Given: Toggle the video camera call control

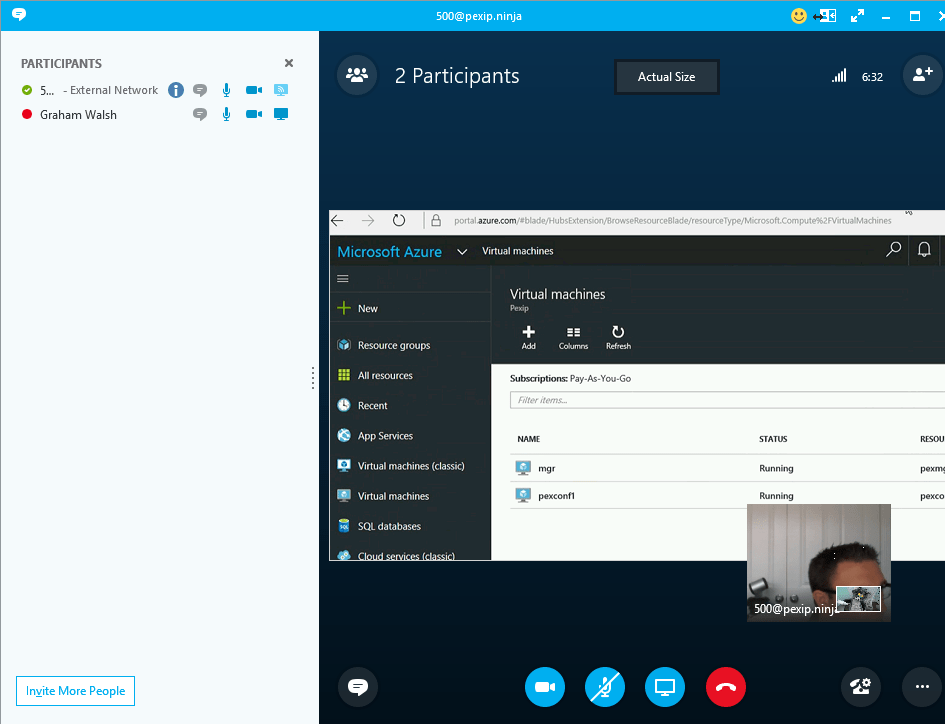Looking at the screenshot, I should [545, 687].
